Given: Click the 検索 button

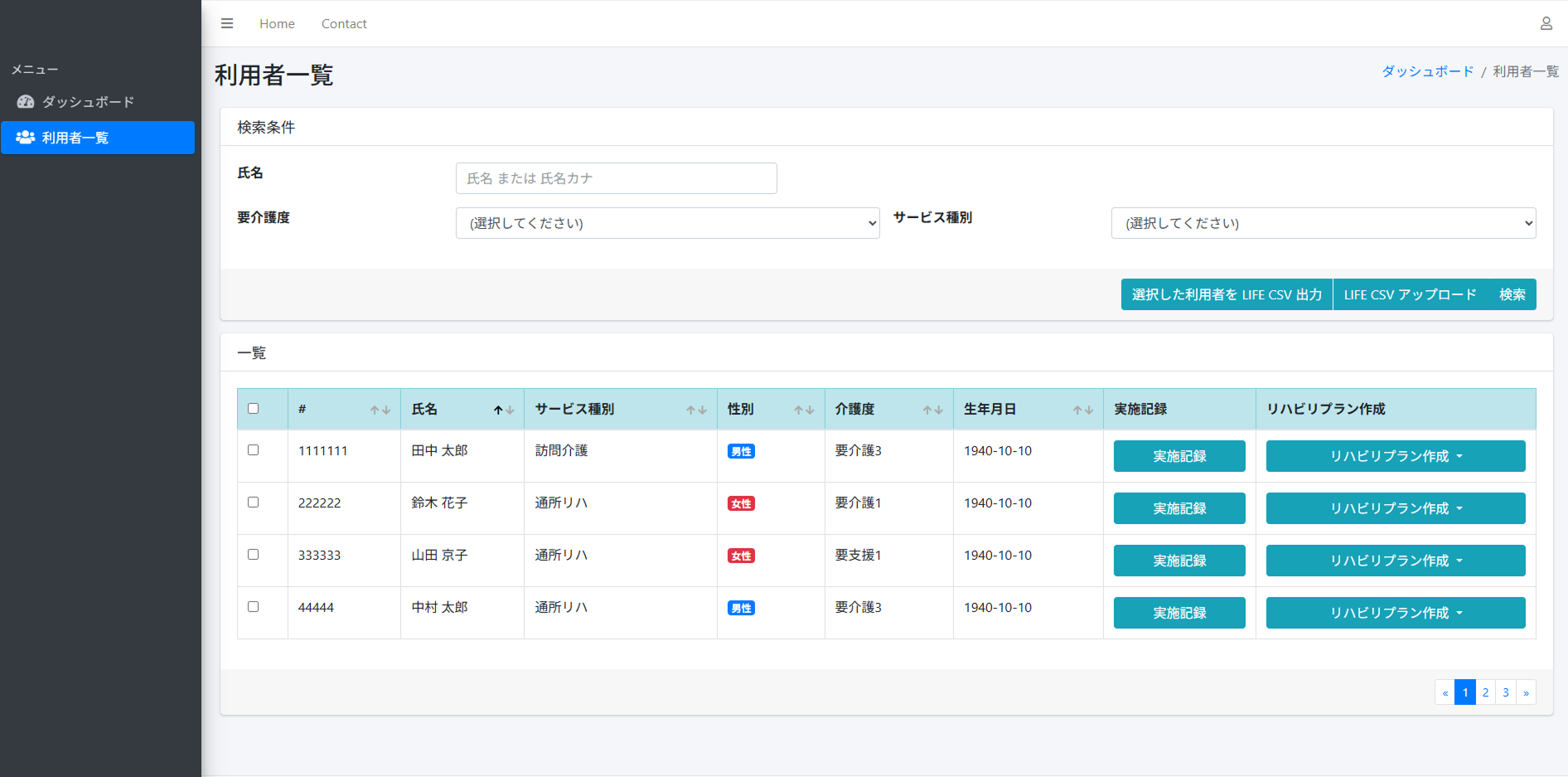Looking at the screenshot, I should (1512, 294).
